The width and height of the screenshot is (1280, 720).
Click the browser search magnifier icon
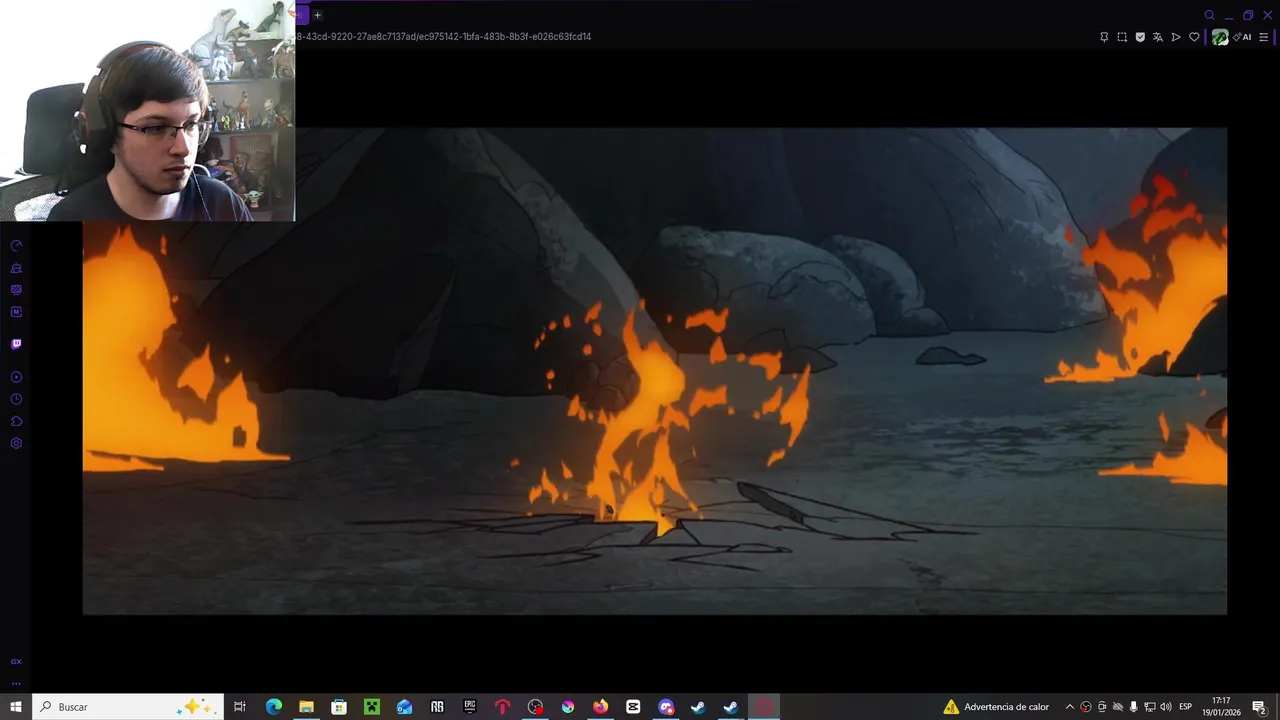pos(1209,15)
